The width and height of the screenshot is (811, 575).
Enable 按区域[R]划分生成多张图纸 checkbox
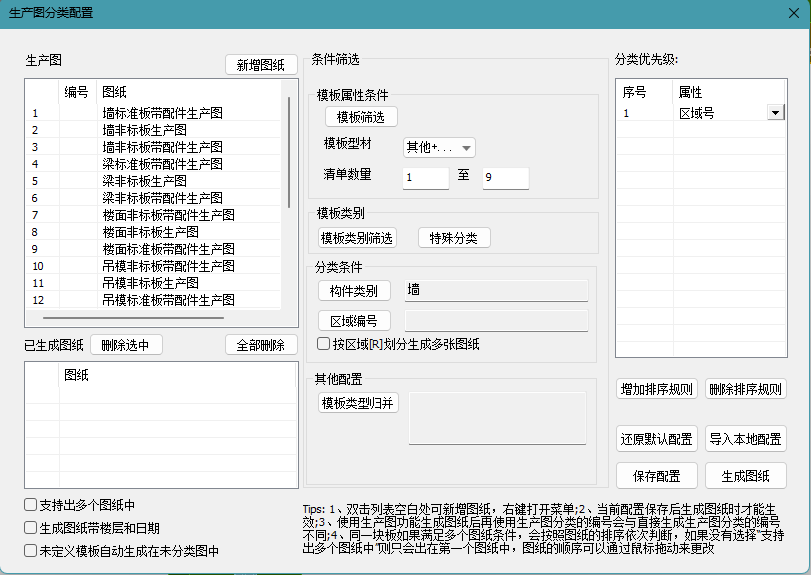[323, 344]
